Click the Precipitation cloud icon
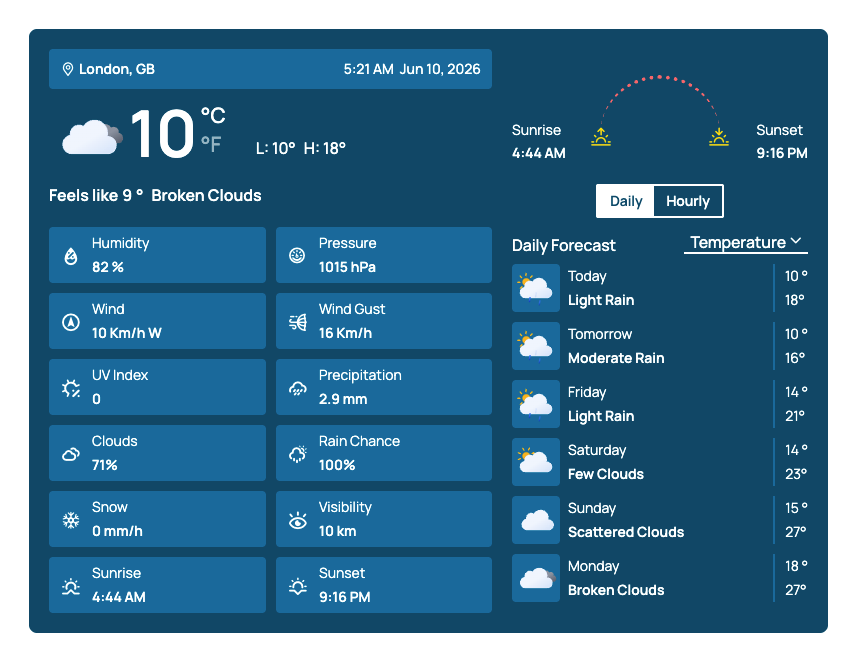Image resolution: width=860 pixels, height=660 pixels. tap(298, 388)
